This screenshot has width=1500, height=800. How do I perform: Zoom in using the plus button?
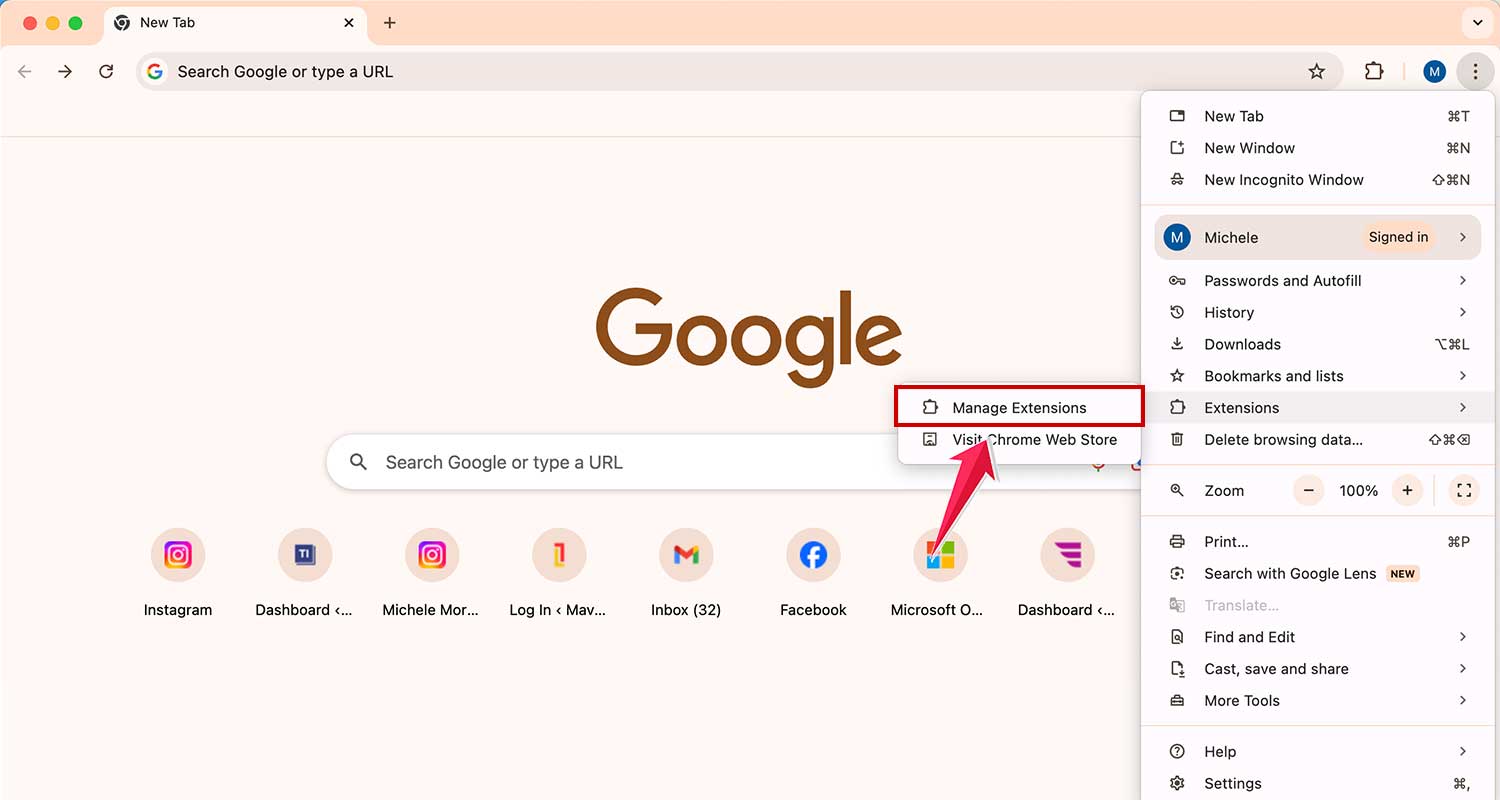coord(1407,490)
